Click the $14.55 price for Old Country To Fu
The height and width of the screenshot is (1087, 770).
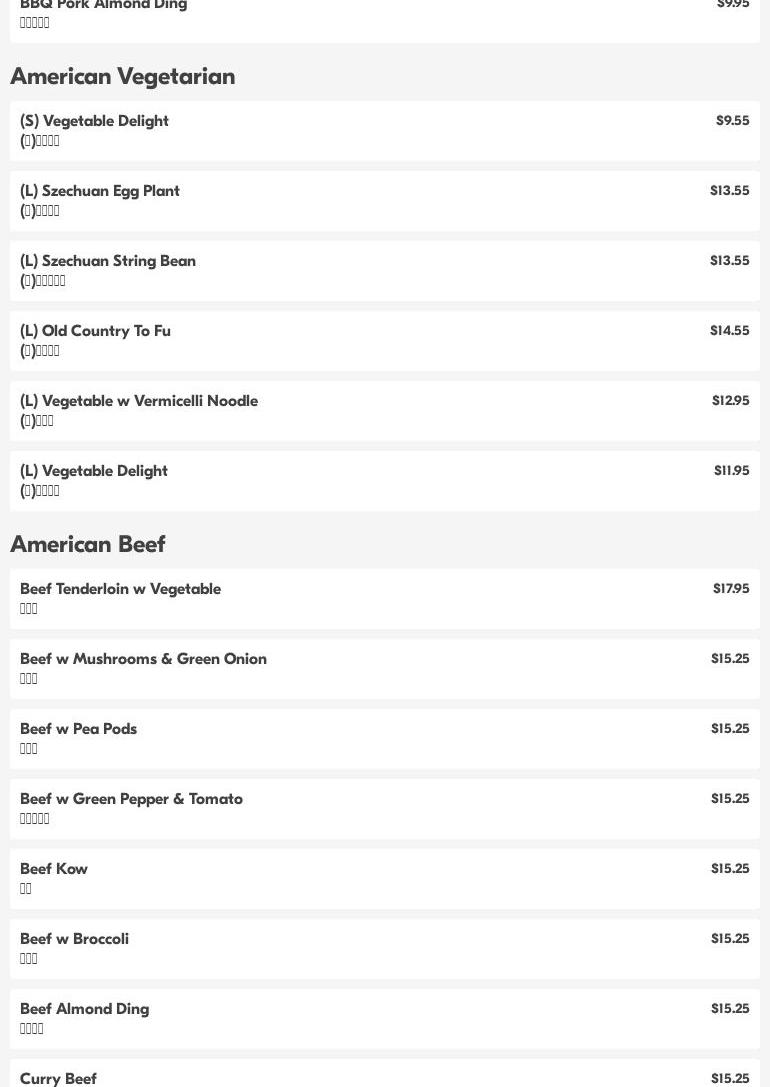pyautogui.click(x=729, y=331)
